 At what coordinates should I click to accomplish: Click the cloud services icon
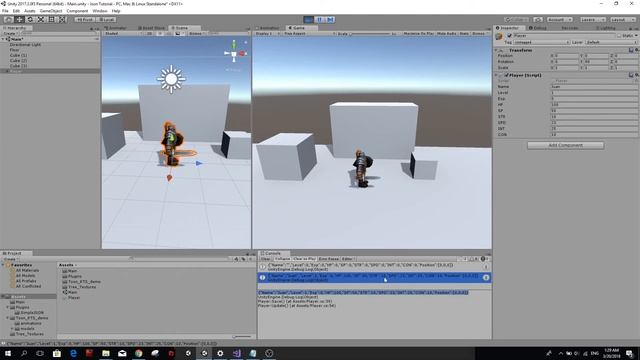[x=538, y=19]
